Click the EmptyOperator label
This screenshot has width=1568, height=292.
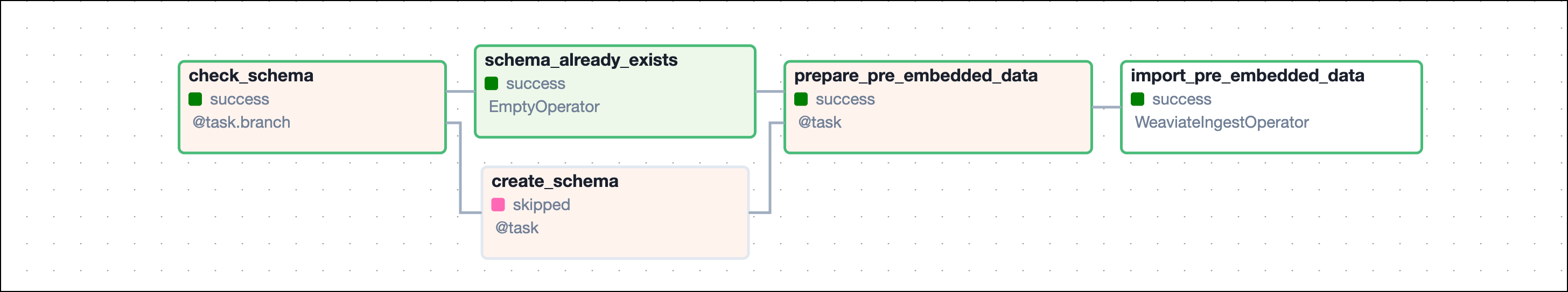pos(543,107)
